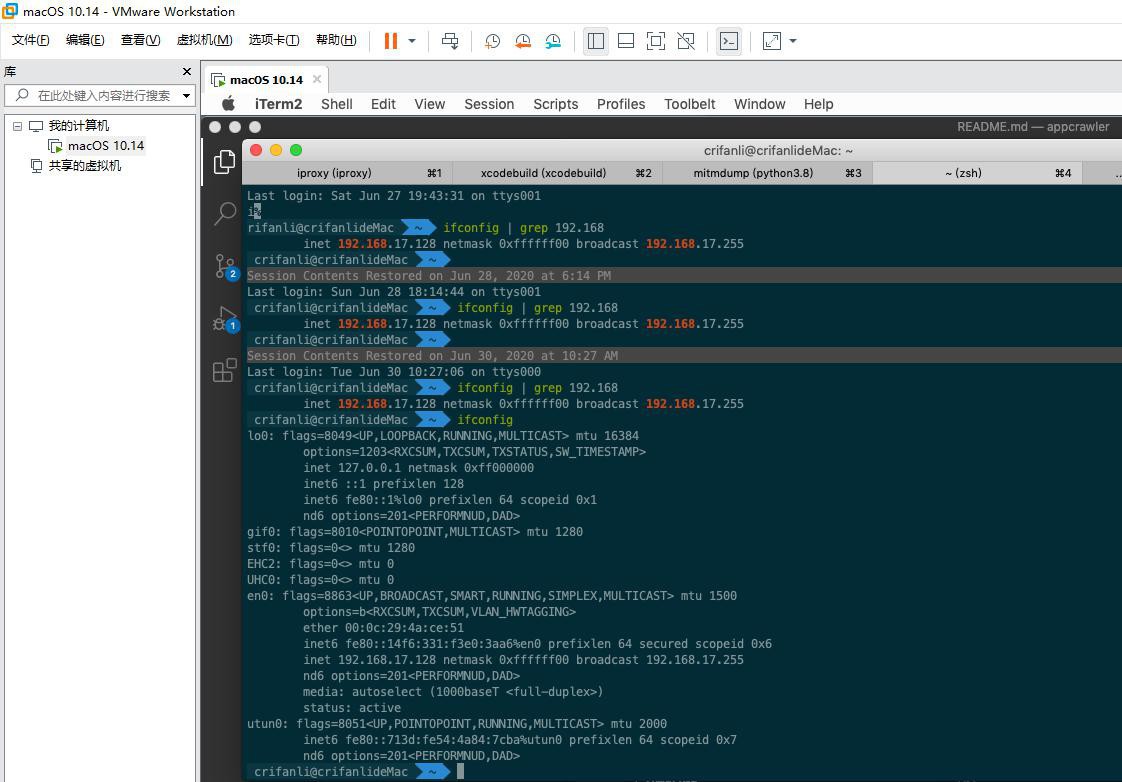Enter full screen mode from VMware toolbar
1122x782 pixels.
click(x=655, y=41)
